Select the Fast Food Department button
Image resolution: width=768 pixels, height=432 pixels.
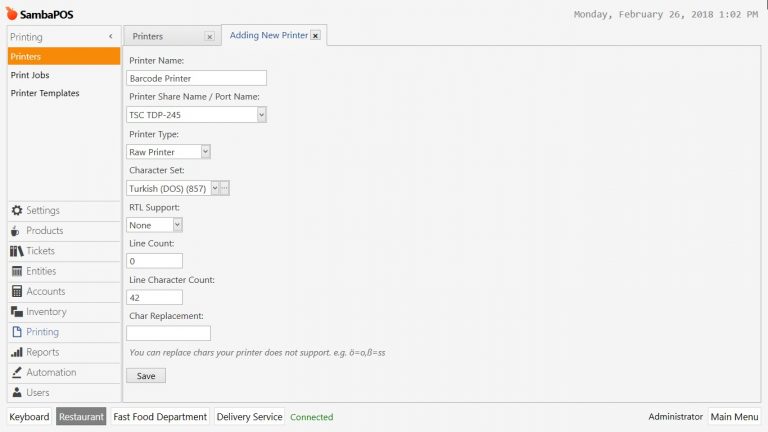(x=160, y=417)
